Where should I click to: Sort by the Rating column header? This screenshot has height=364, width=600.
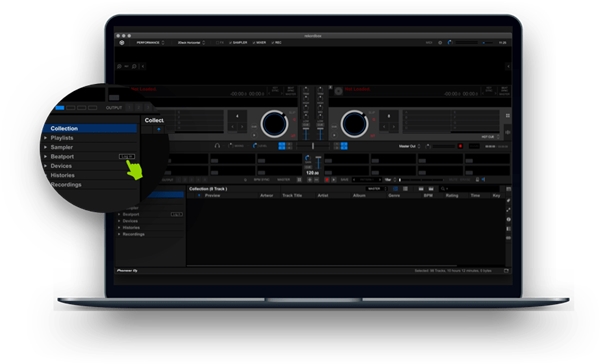point(452,196)
